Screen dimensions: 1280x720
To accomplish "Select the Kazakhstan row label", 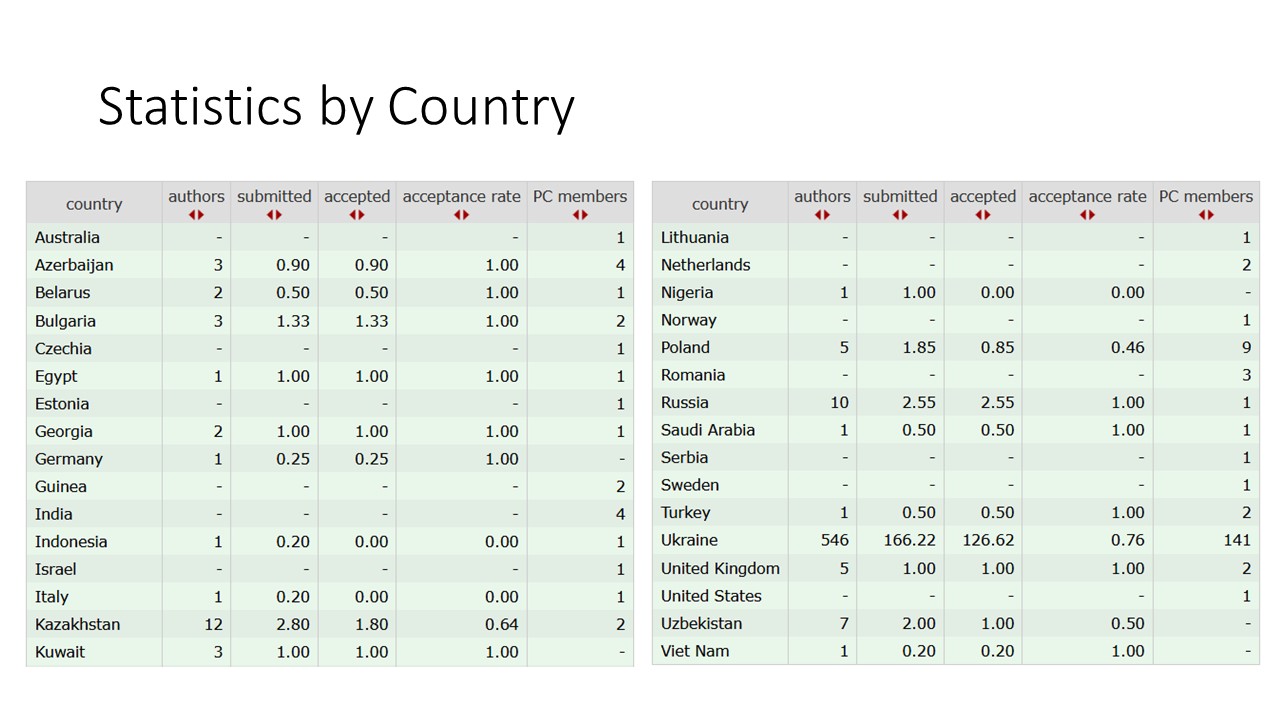I will pos(77,624).
